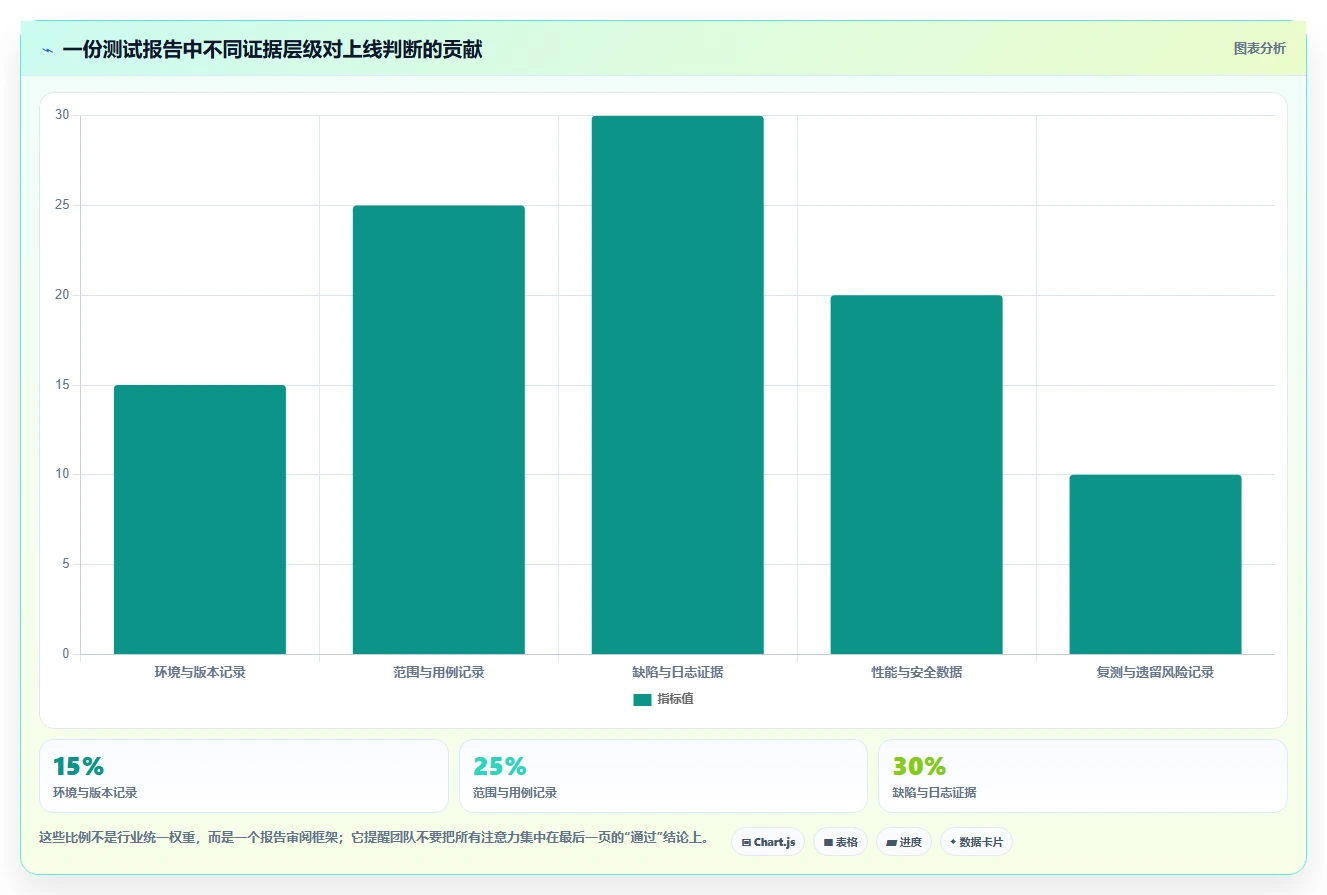Screen dimensions: 1327x895
Task: Click the y-axis value 15
Action: click(63, 385)
